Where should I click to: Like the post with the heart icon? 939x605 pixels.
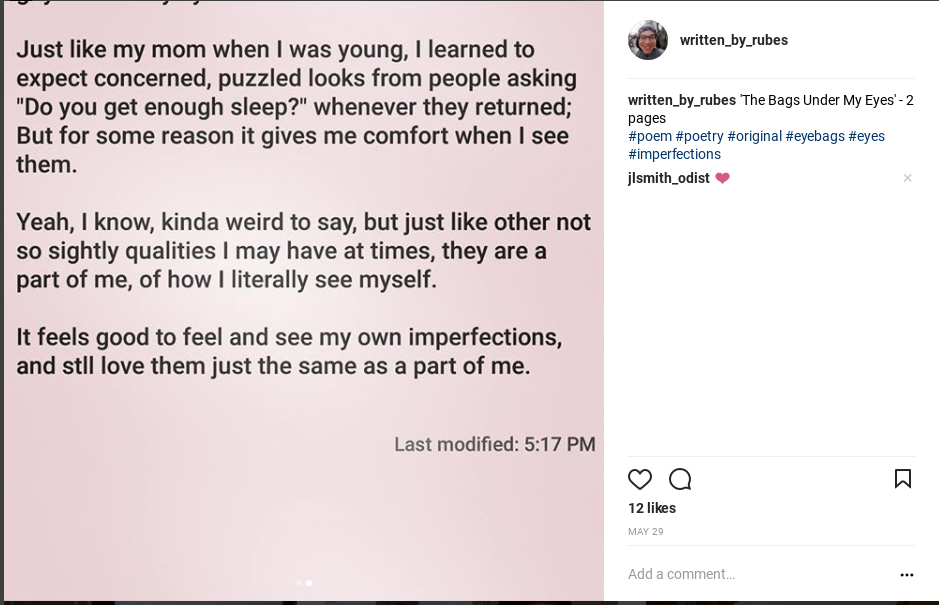(640, 479)
